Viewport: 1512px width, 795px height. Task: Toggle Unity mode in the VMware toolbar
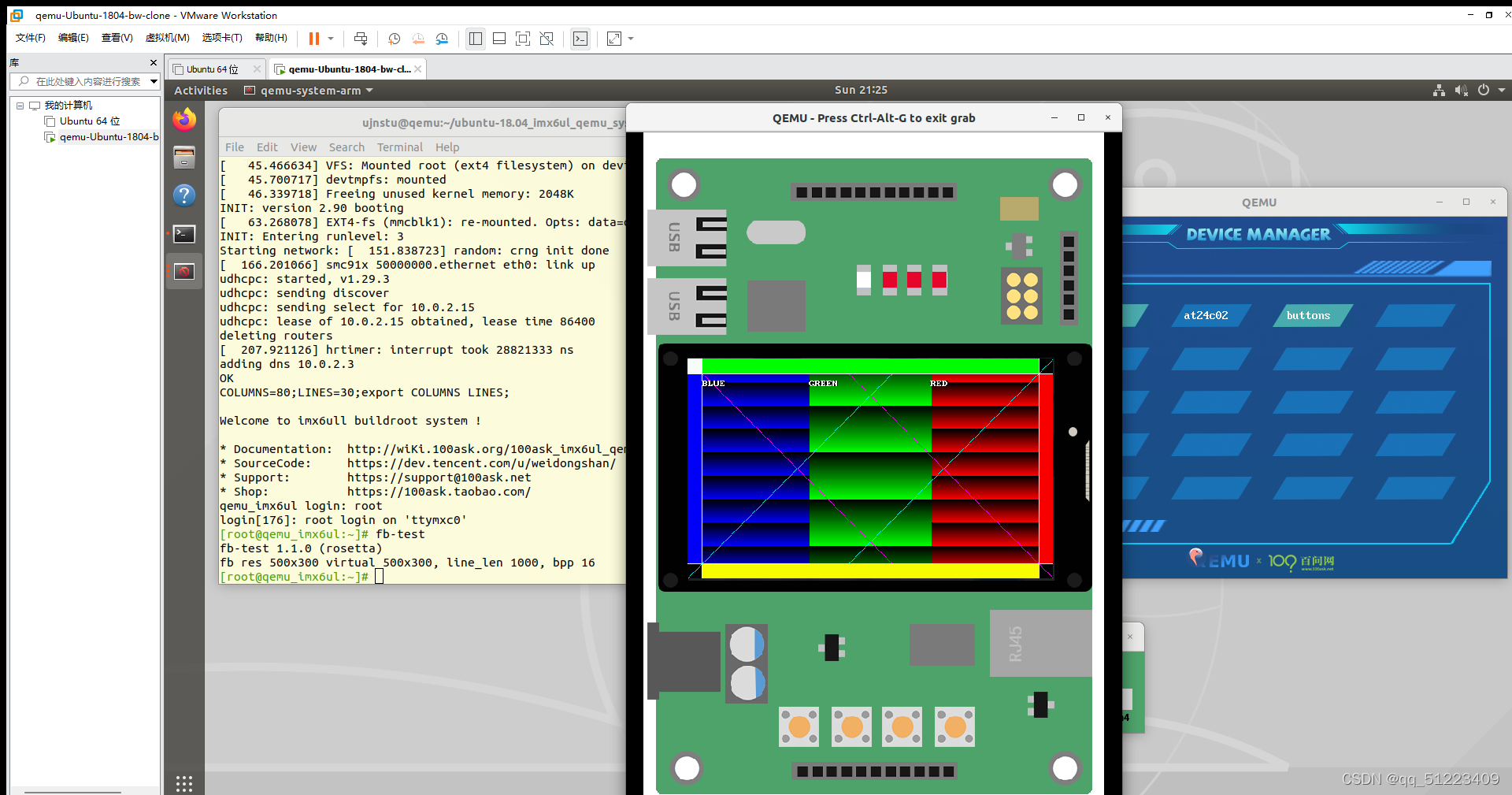(x=547, y=39)
